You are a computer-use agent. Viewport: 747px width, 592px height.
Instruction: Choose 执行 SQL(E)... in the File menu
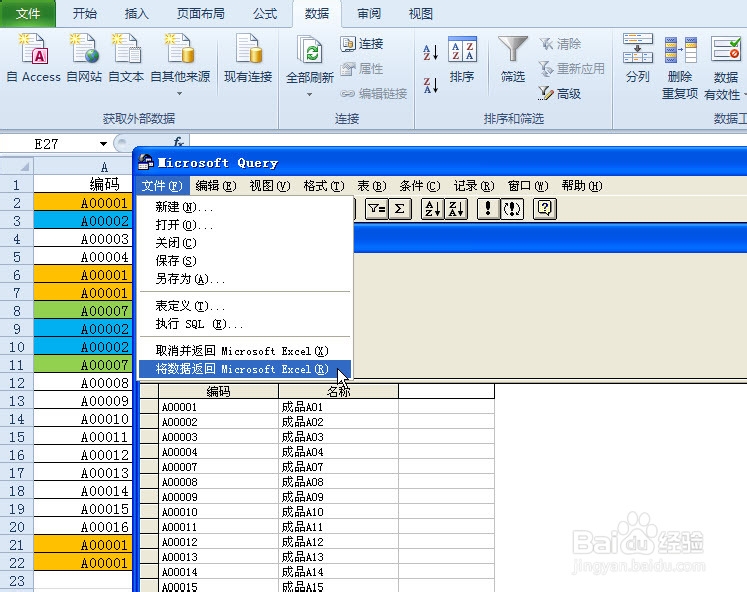(x=245, y=324)
